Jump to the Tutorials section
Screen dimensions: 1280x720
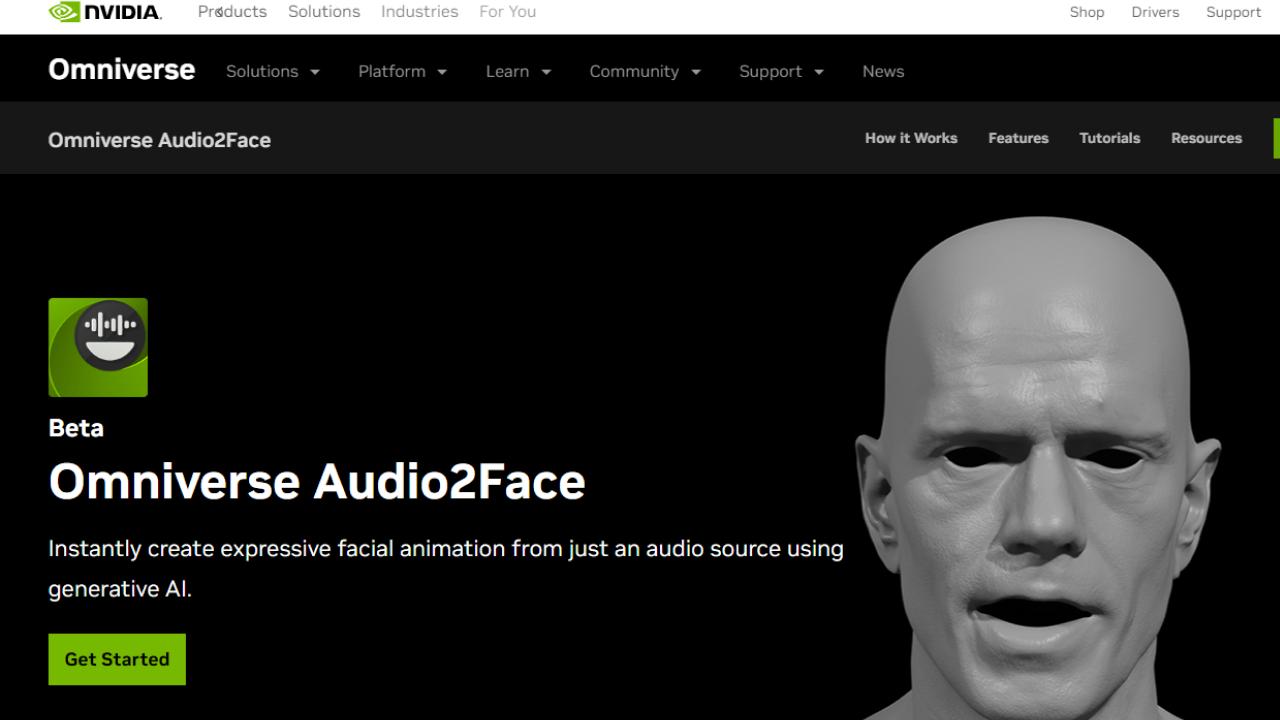tap(1110, 138)
